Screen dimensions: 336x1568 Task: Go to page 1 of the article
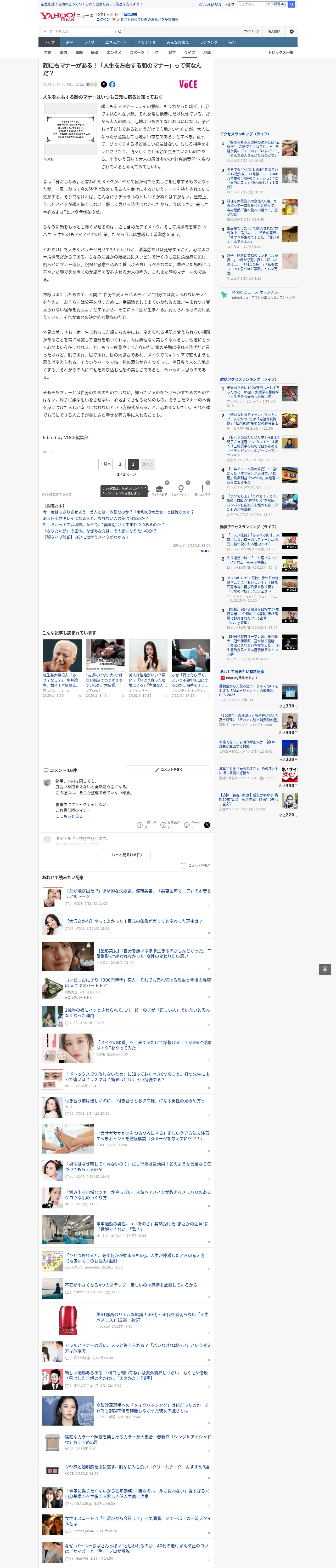tap(120, 464)
